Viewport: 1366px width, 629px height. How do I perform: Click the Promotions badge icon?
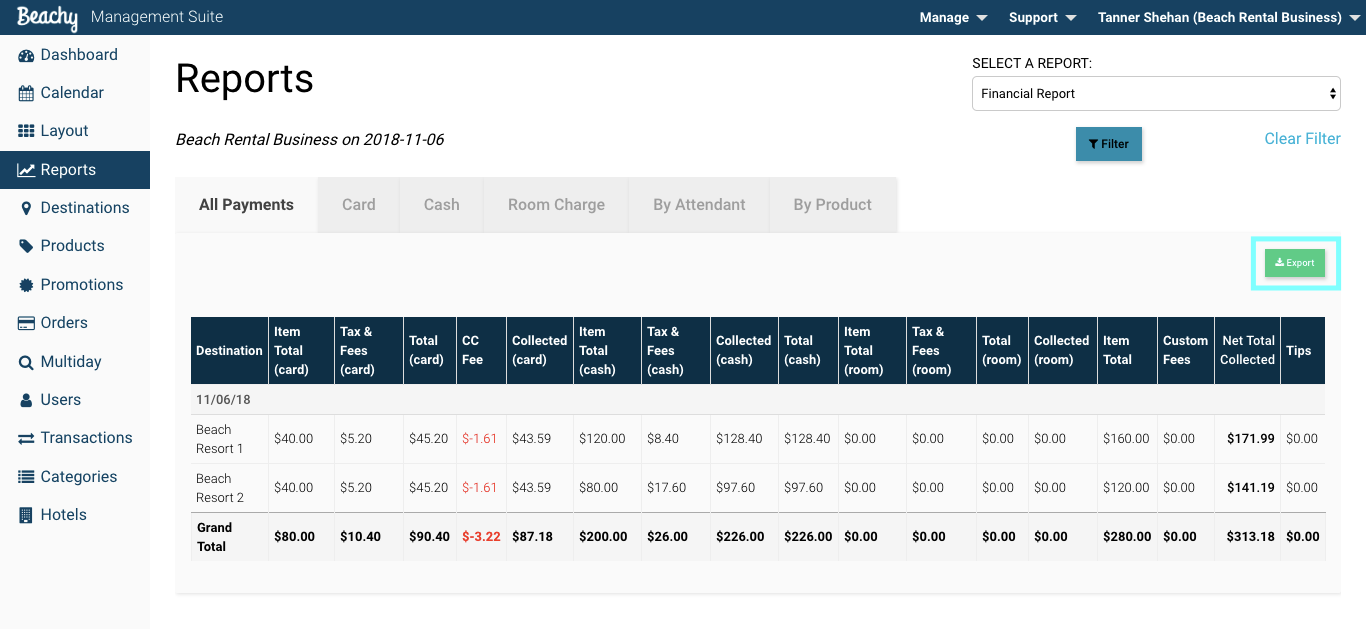(26, 285)
